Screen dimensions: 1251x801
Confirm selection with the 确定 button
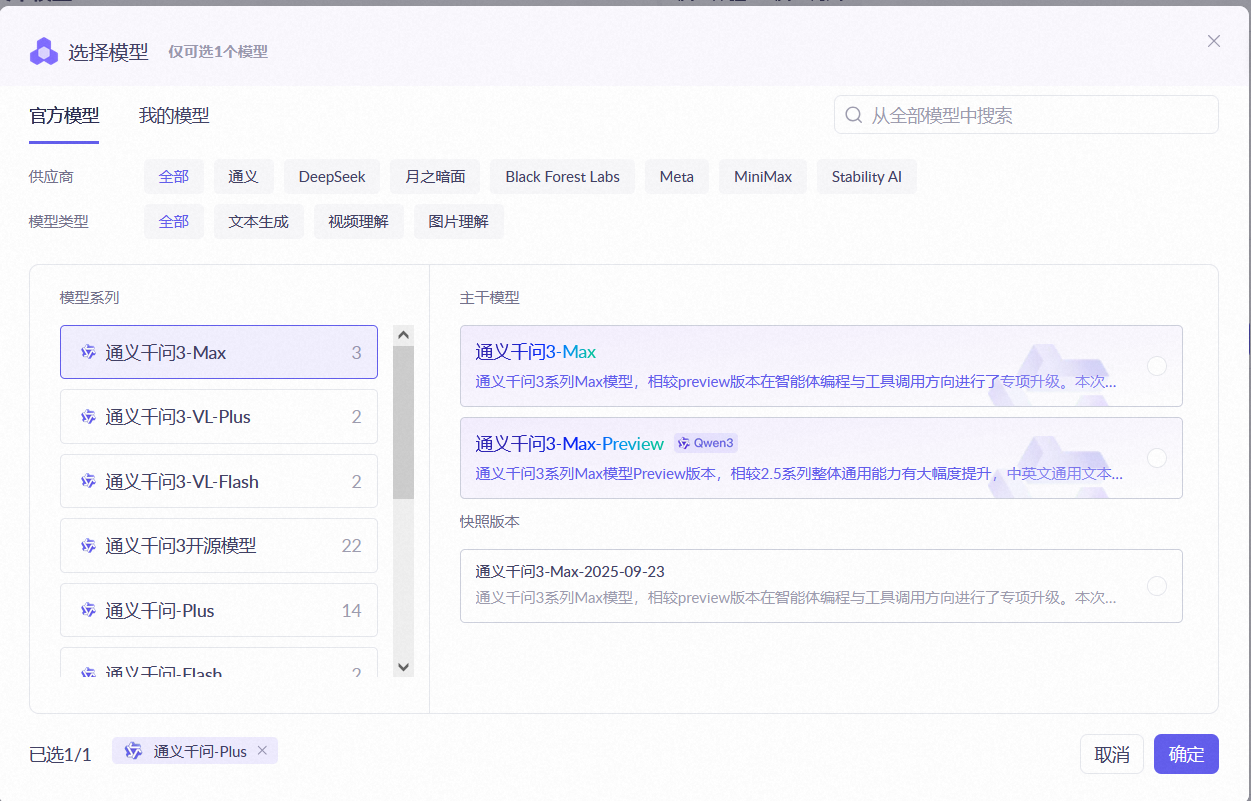[x=1186, y=754]
